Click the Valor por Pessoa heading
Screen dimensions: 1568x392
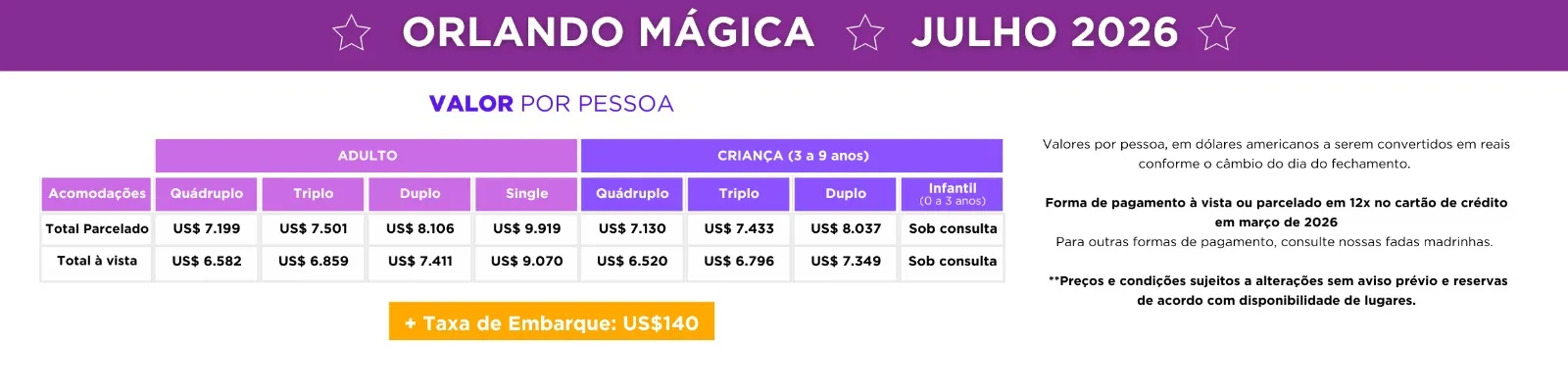551,104
